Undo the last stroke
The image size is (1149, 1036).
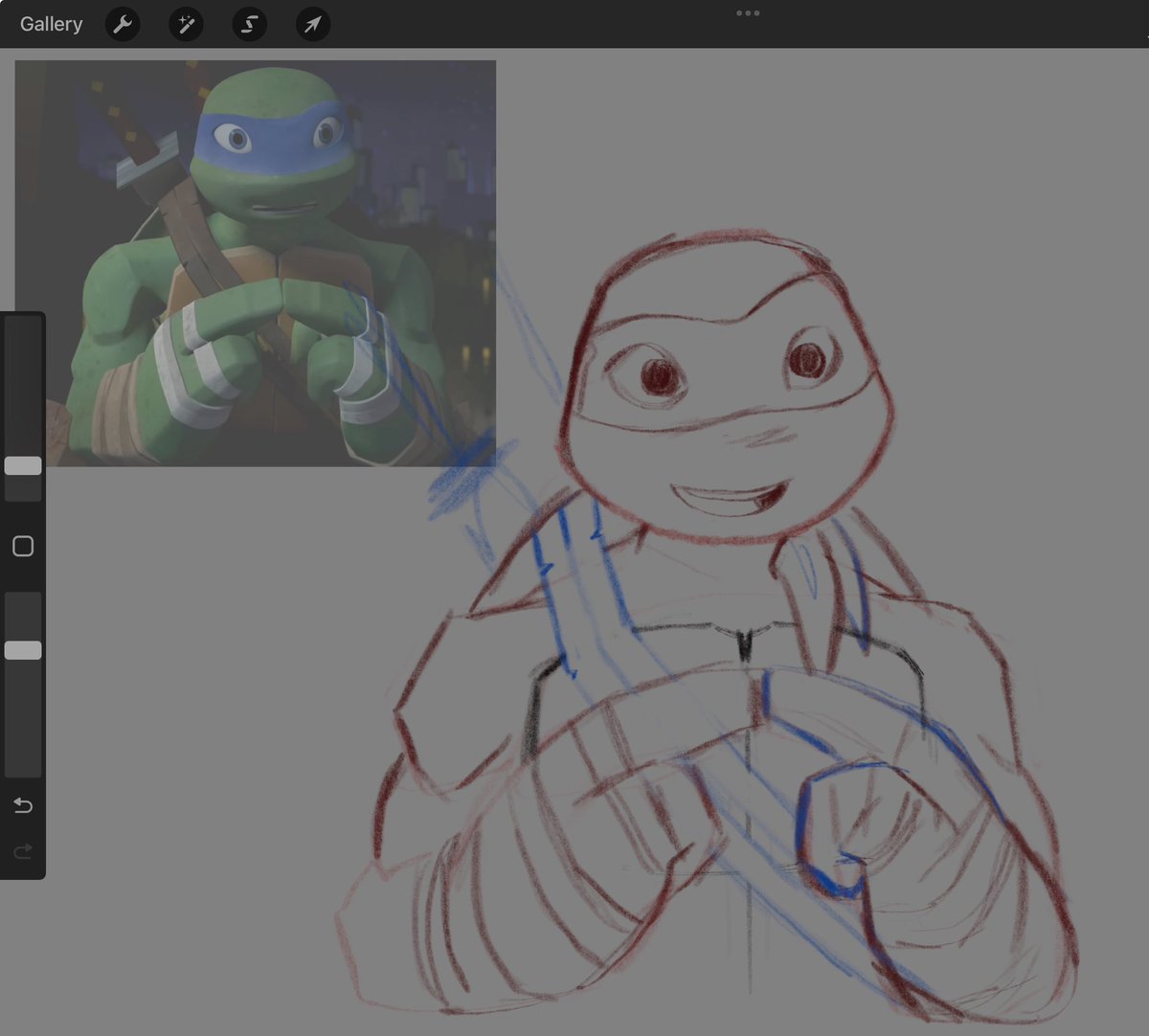pos(23,805)
